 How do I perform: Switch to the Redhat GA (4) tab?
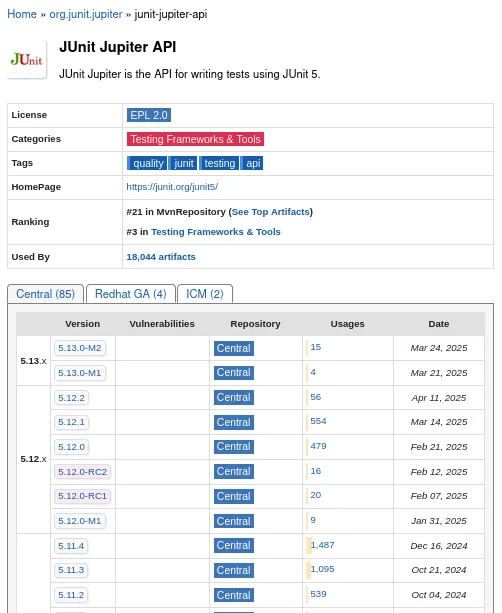[131, 294]
